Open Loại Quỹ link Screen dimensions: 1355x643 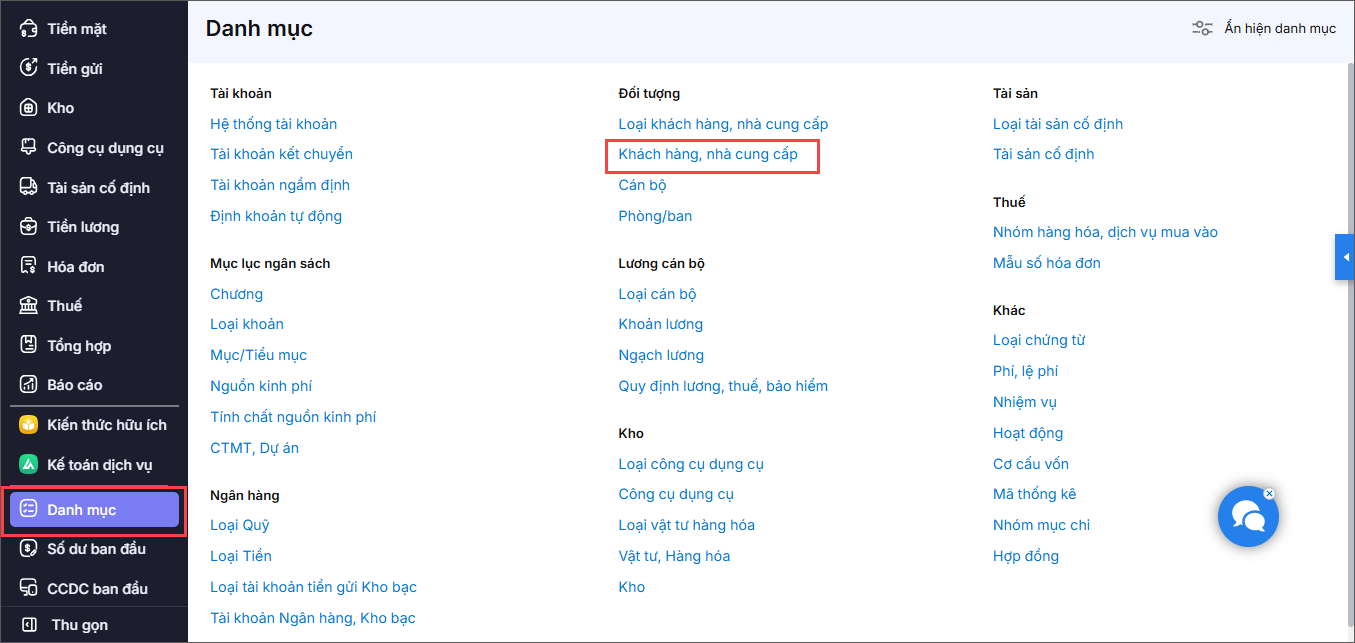[x=240, y=525]
